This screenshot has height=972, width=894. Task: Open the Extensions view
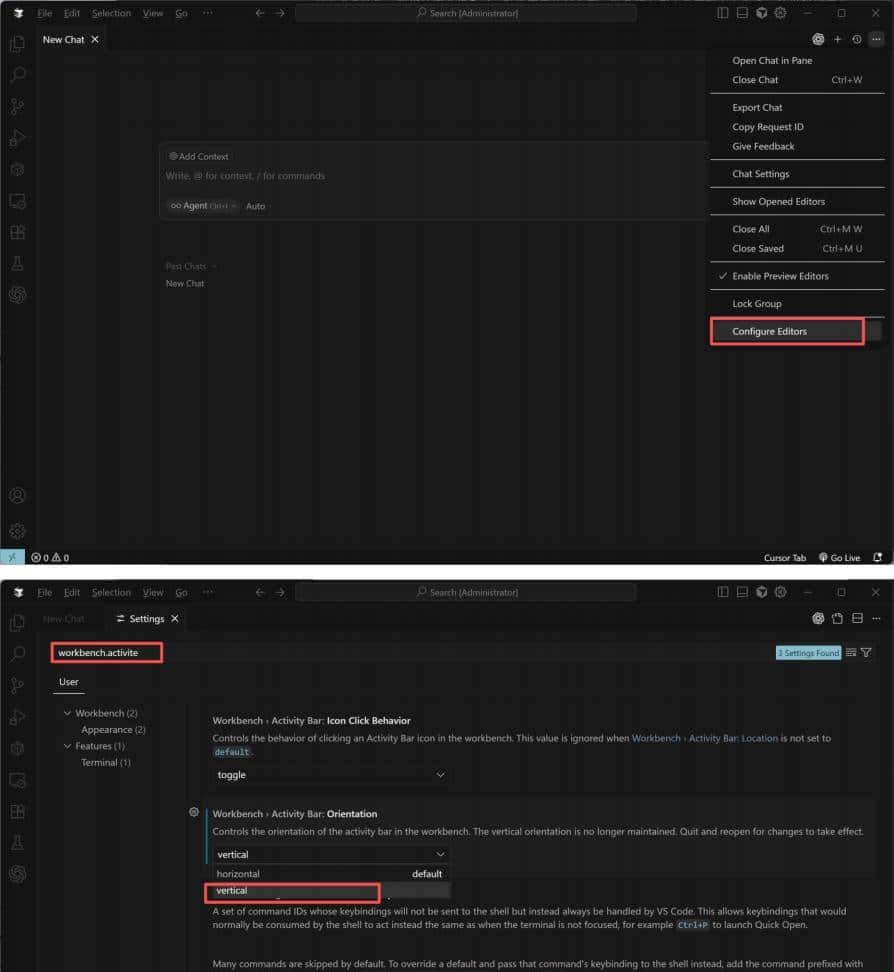coord(15,231)
